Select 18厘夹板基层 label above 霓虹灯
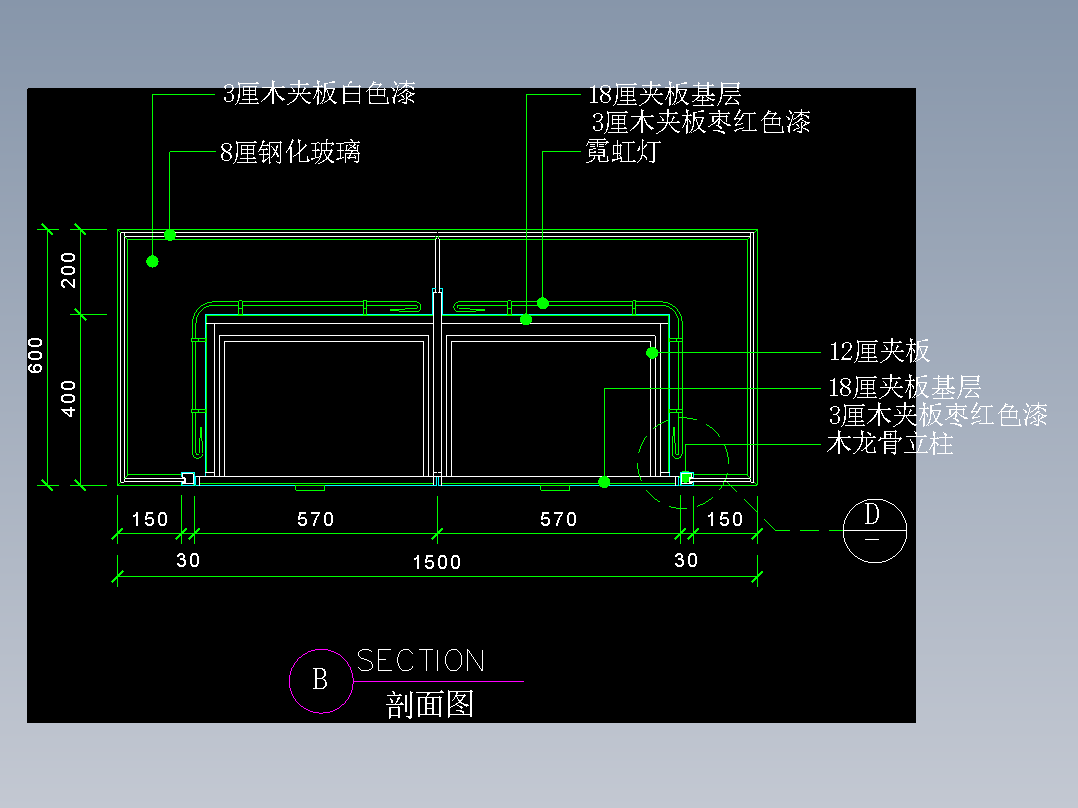The height and width of the screenshot is (808, 1078). pos(665,94)
